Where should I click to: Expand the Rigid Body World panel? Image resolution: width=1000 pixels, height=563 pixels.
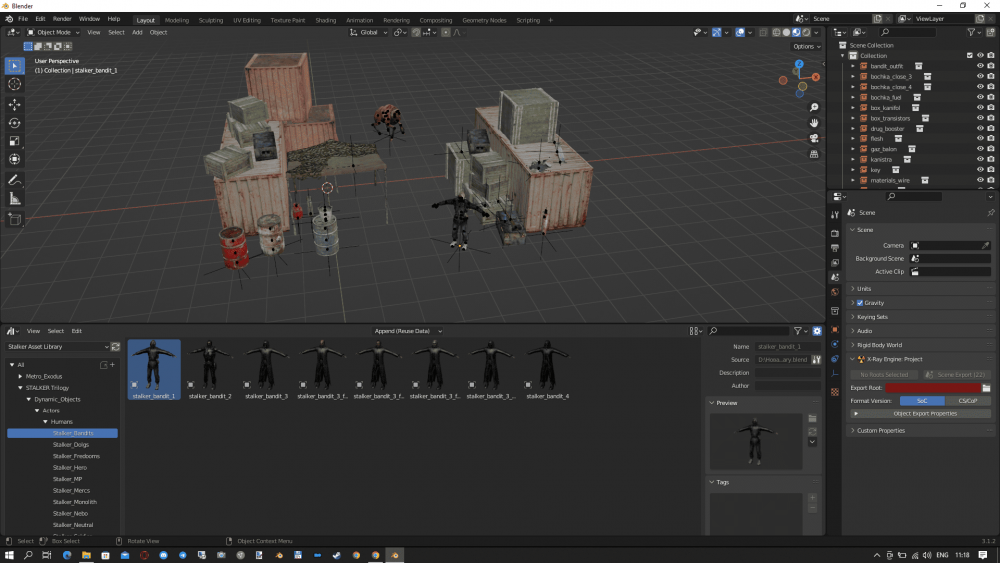(879, 345)
